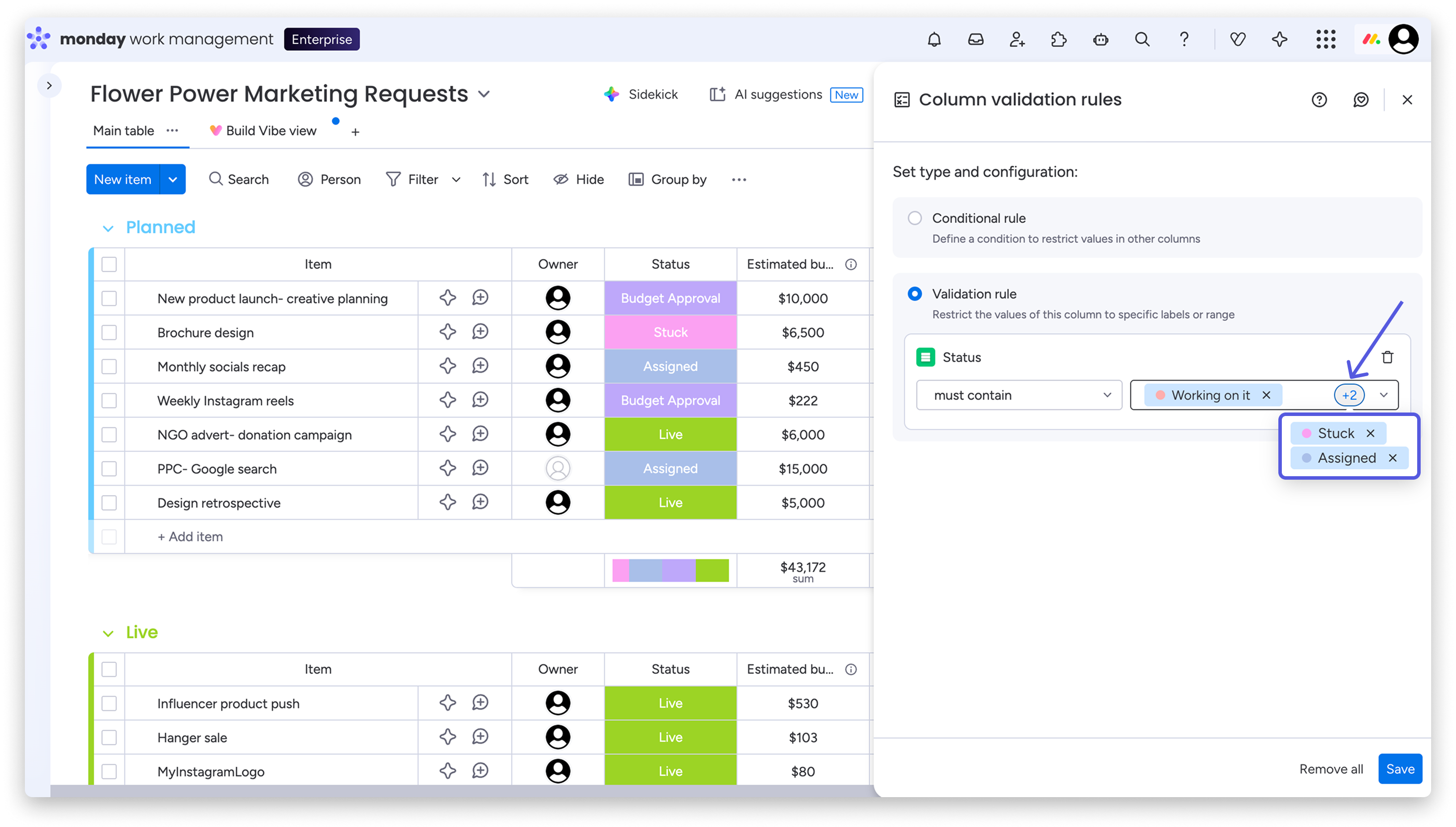Open the feedback chat icon in panel
1456x827 pixels.
click(x=1360, y=100)
